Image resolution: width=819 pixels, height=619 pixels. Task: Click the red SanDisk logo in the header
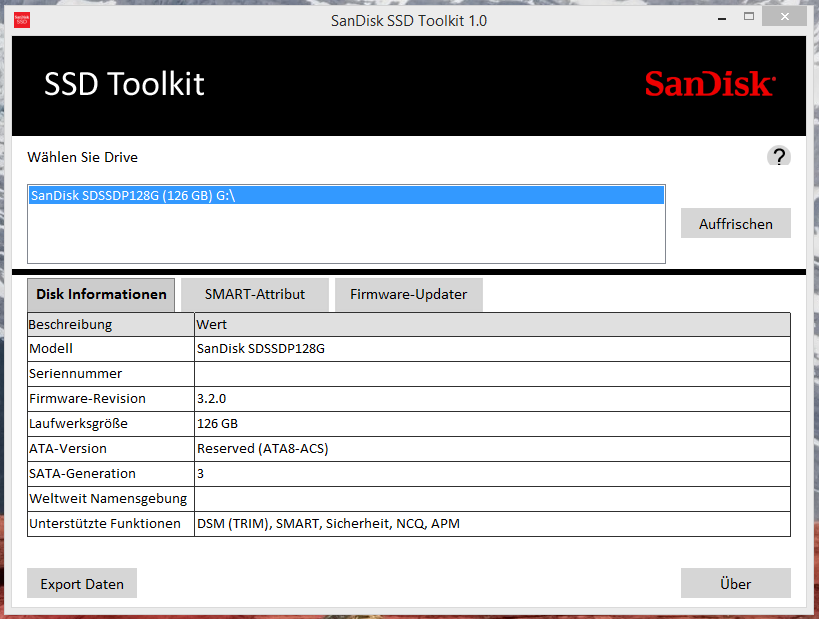pyautogui.click(x=710, y=84)
